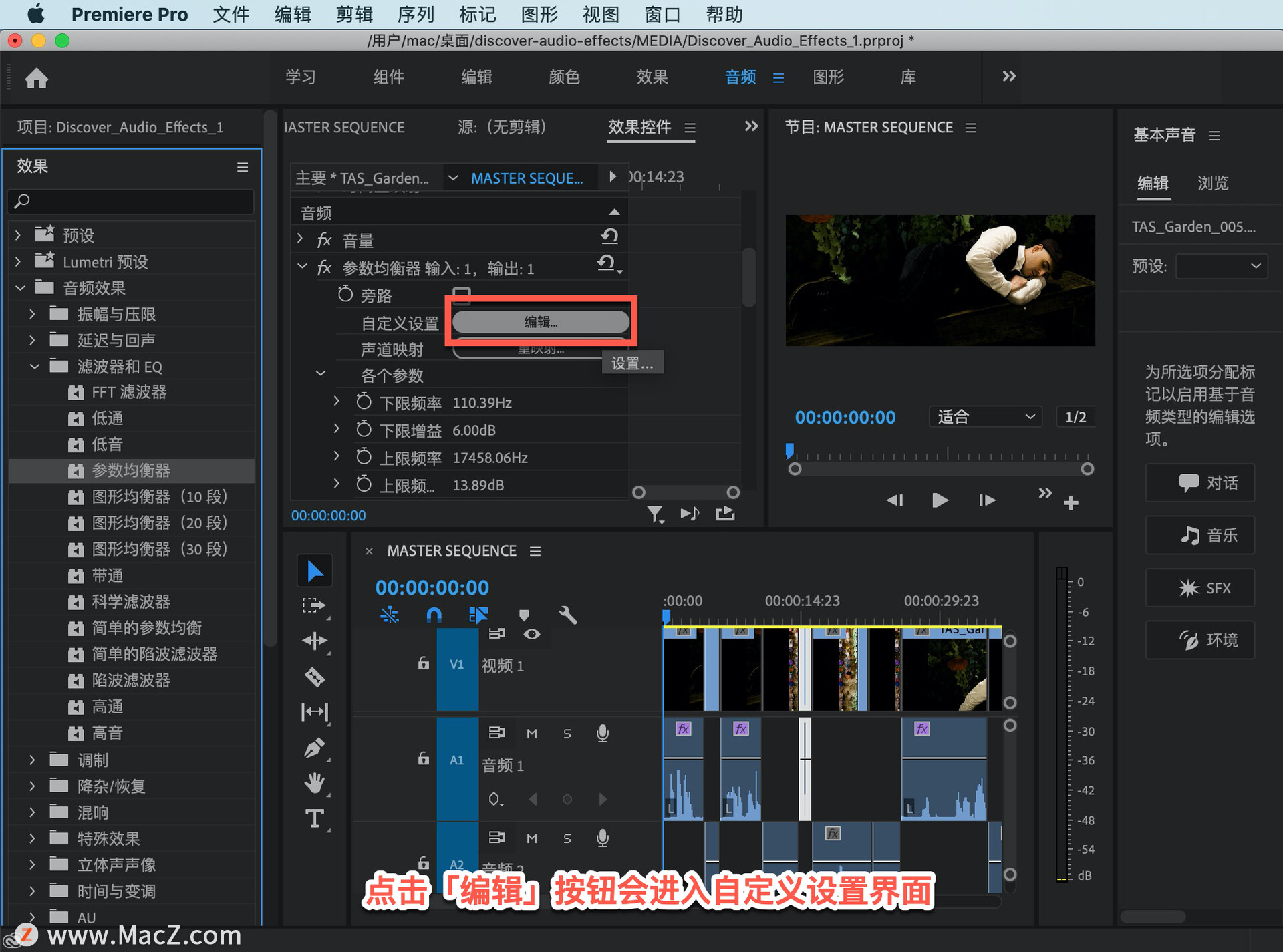Collapse the 各个参数 section
The height and width of the screenshot is (952, 1283).
click(x=321, y=373)
